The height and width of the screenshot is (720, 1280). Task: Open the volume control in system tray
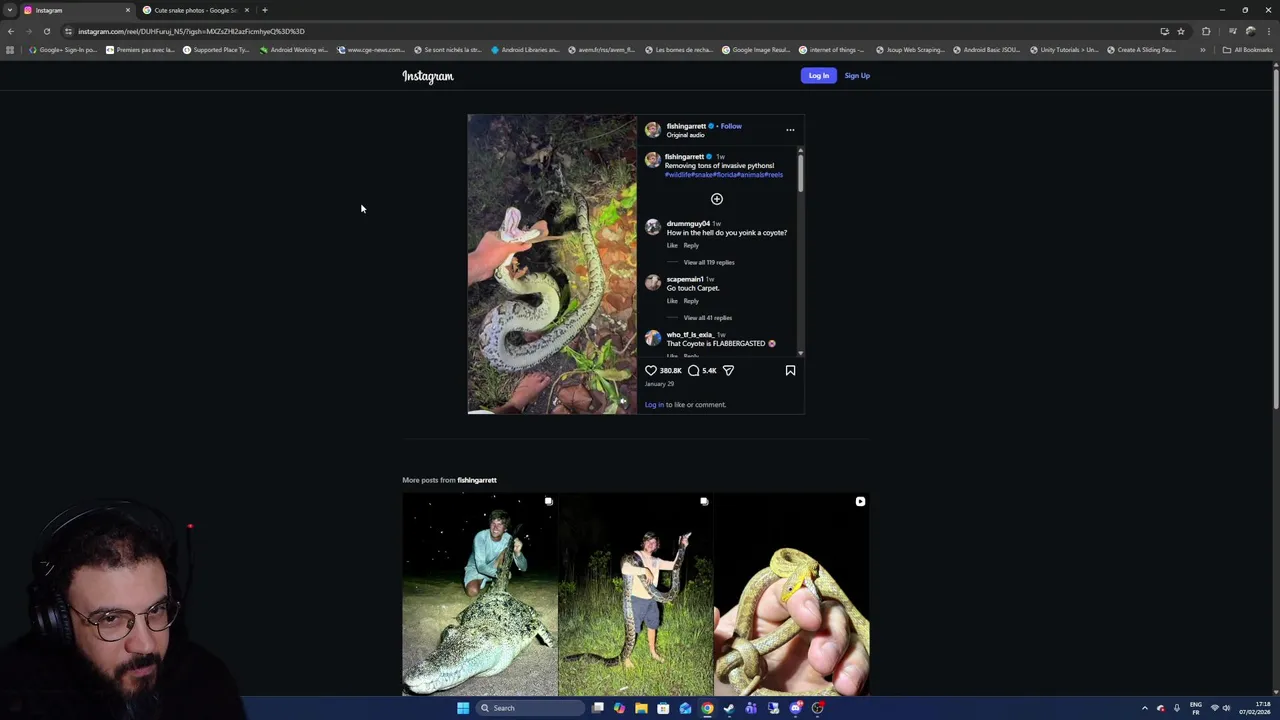1227,708
